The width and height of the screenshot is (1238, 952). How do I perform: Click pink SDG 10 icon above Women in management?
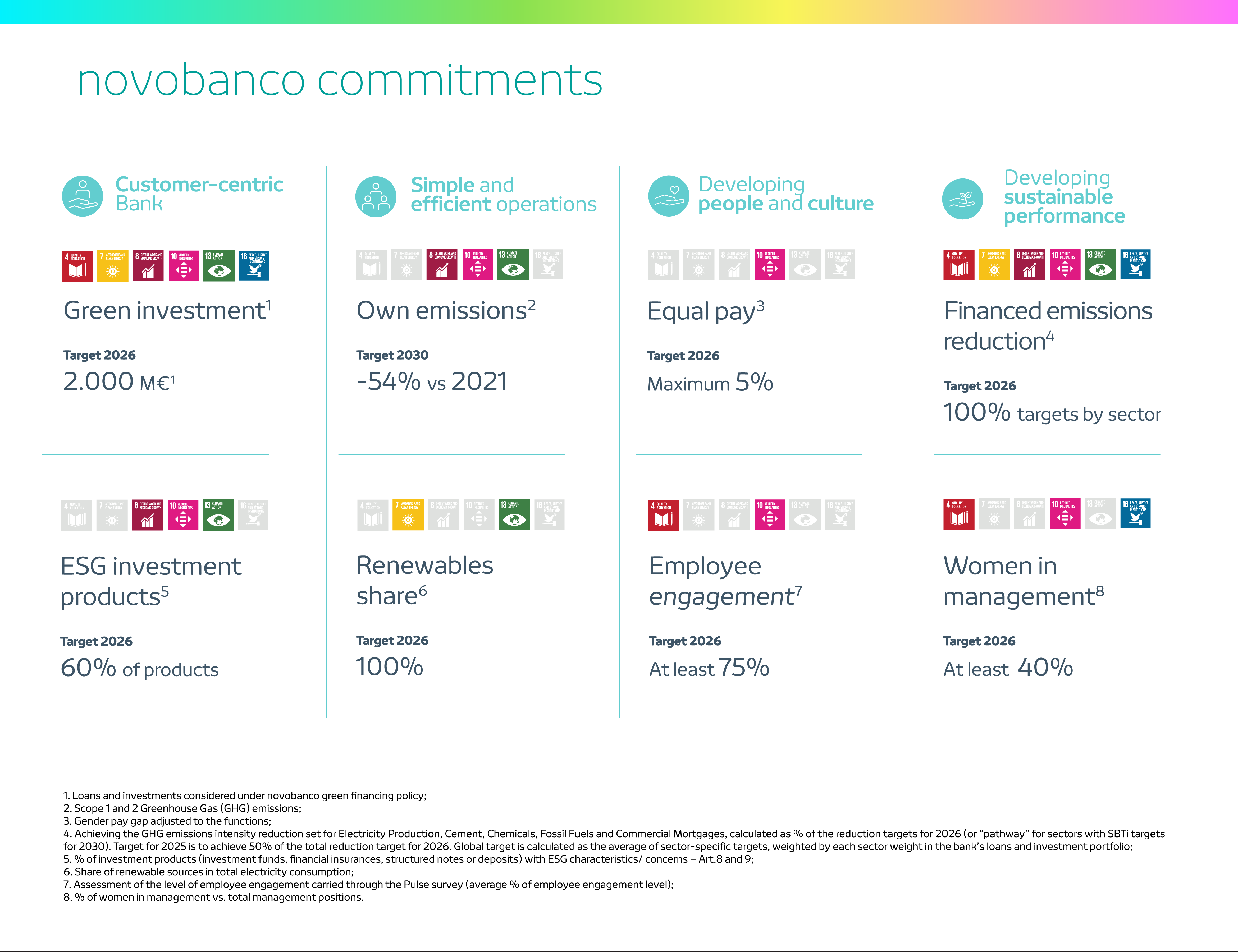1065,514
